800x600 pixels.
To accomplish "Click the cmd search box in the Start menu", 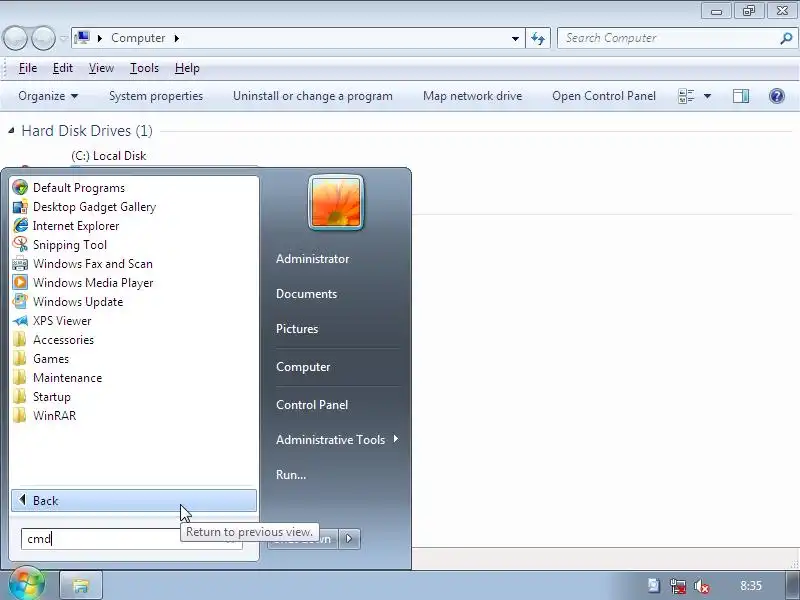I will click(132, 539).
